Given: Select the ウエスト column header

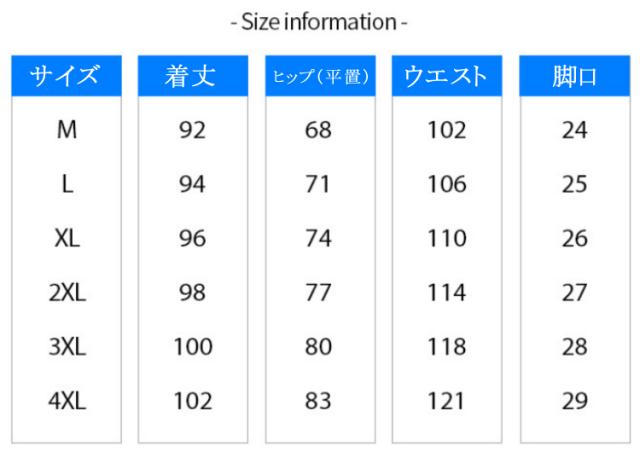Looking at the screenshot, I should (x=446, y=76).
